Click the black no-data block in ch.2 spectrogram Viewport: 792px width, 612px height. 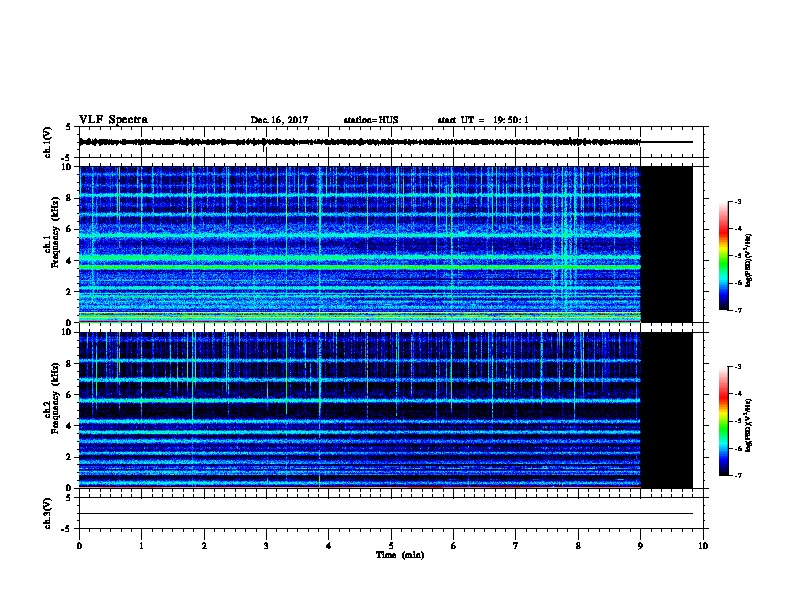667,410
